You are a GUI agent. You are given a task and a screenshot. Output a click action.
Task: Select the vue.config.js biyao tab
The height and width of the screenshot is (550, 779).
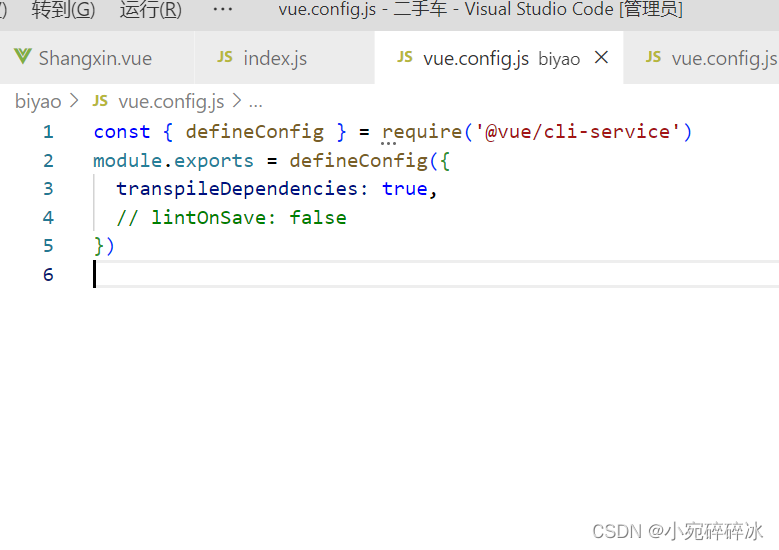coord(499,58)
